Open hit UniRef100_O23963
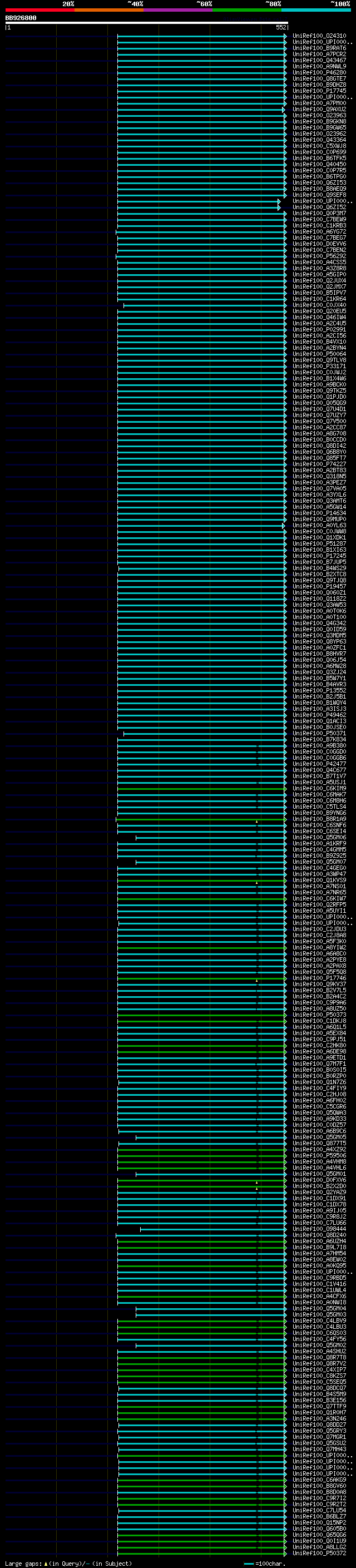Image resolution: width=356 pixels, height=1568 pixels. (319, 116)
